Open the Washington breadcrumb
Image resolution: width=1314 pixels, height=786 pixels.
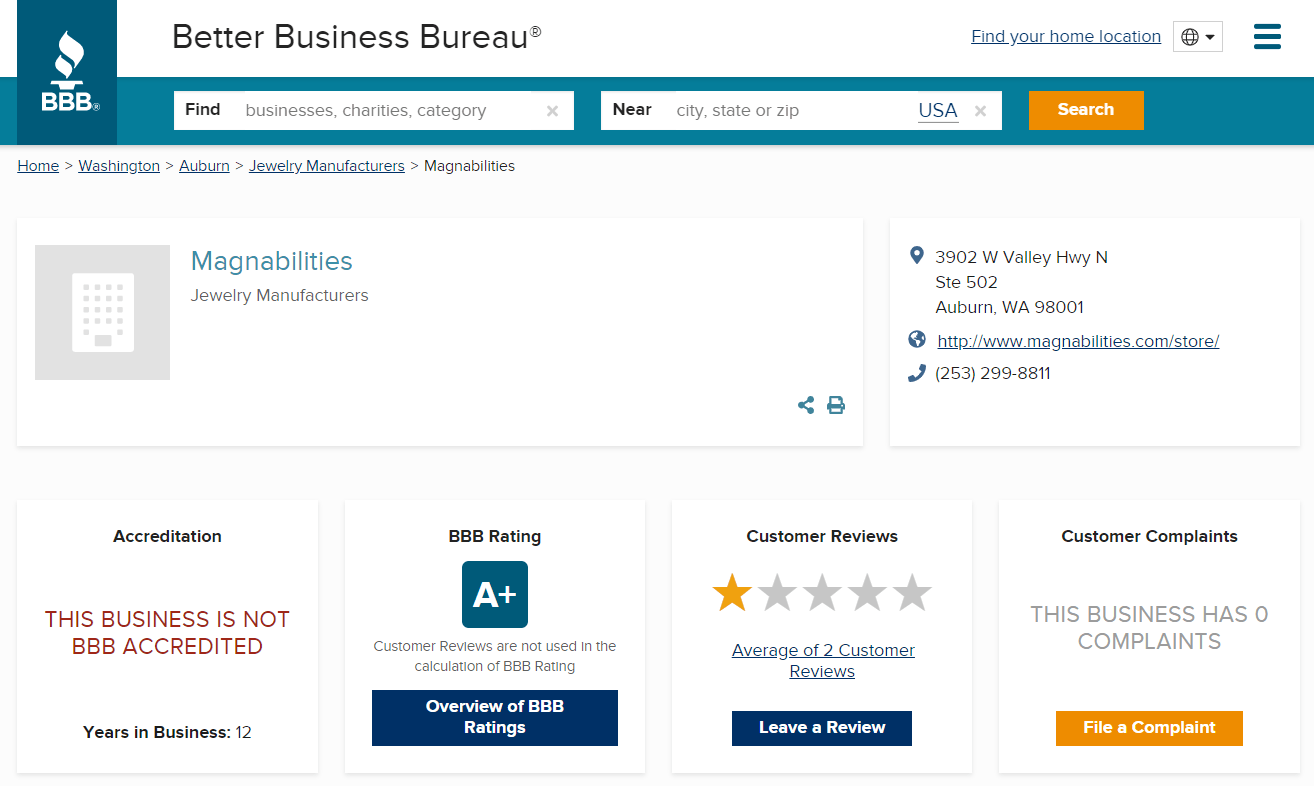tap(119, 166)
